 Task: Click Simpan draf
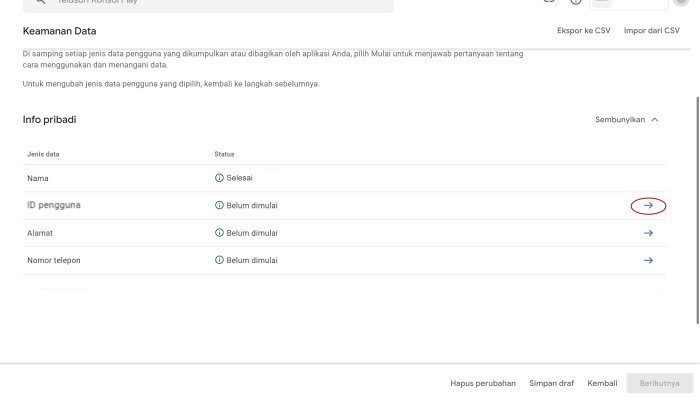pyautogui.click(x=551, y=383)
